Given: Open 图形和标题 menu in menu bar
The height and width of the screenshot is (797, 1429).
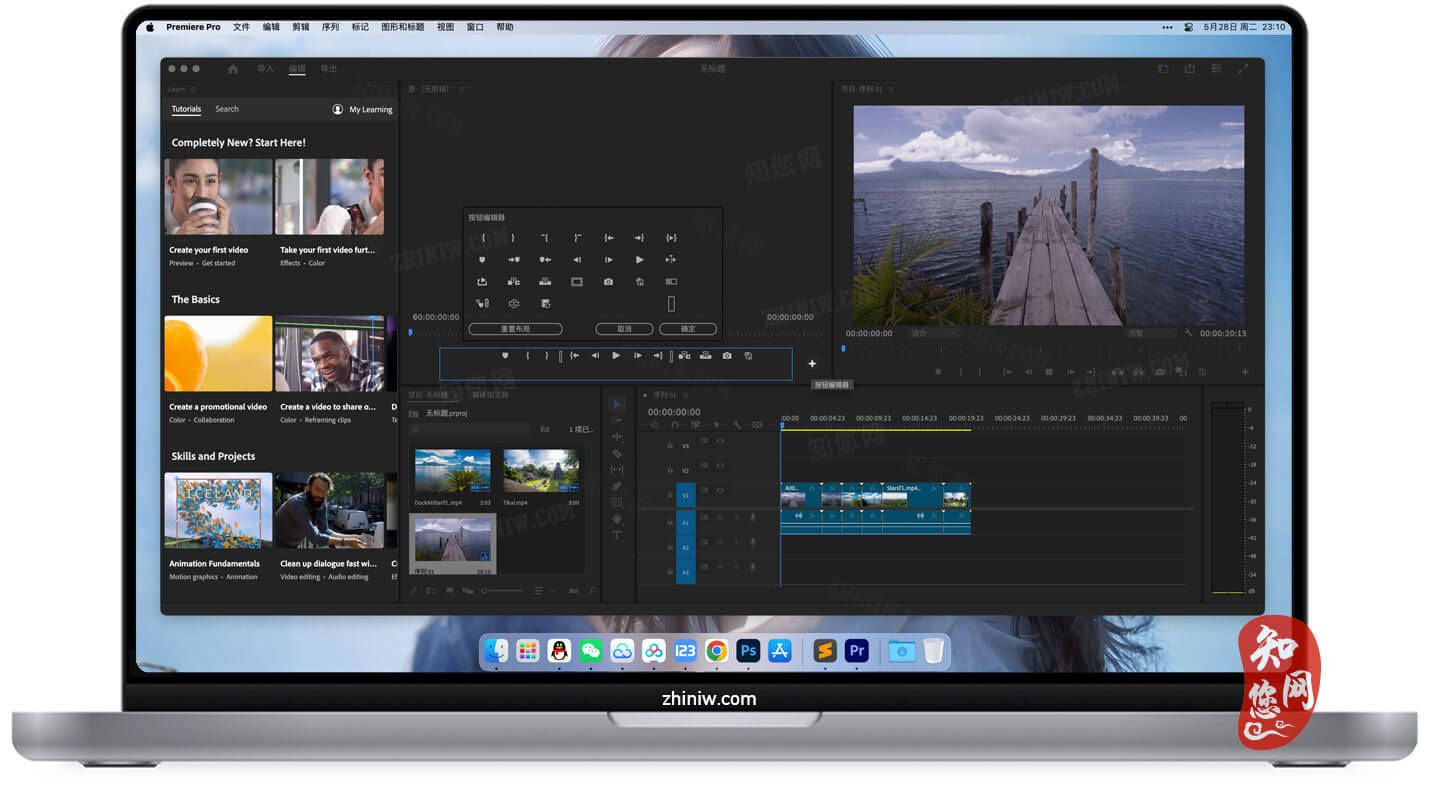Looking at the screenshot, I should pos(403,27).
